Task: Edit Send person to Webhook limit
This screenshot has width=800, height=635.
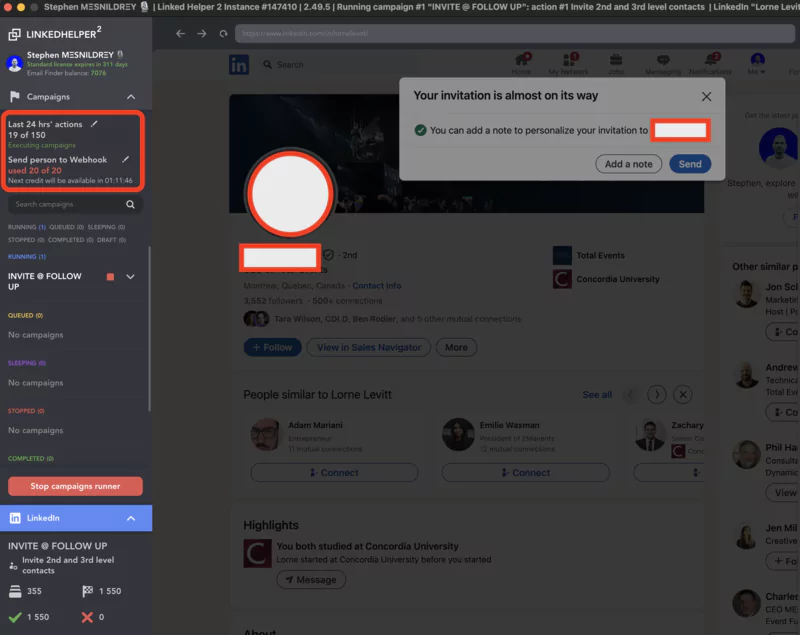Action: pos(126,160)
